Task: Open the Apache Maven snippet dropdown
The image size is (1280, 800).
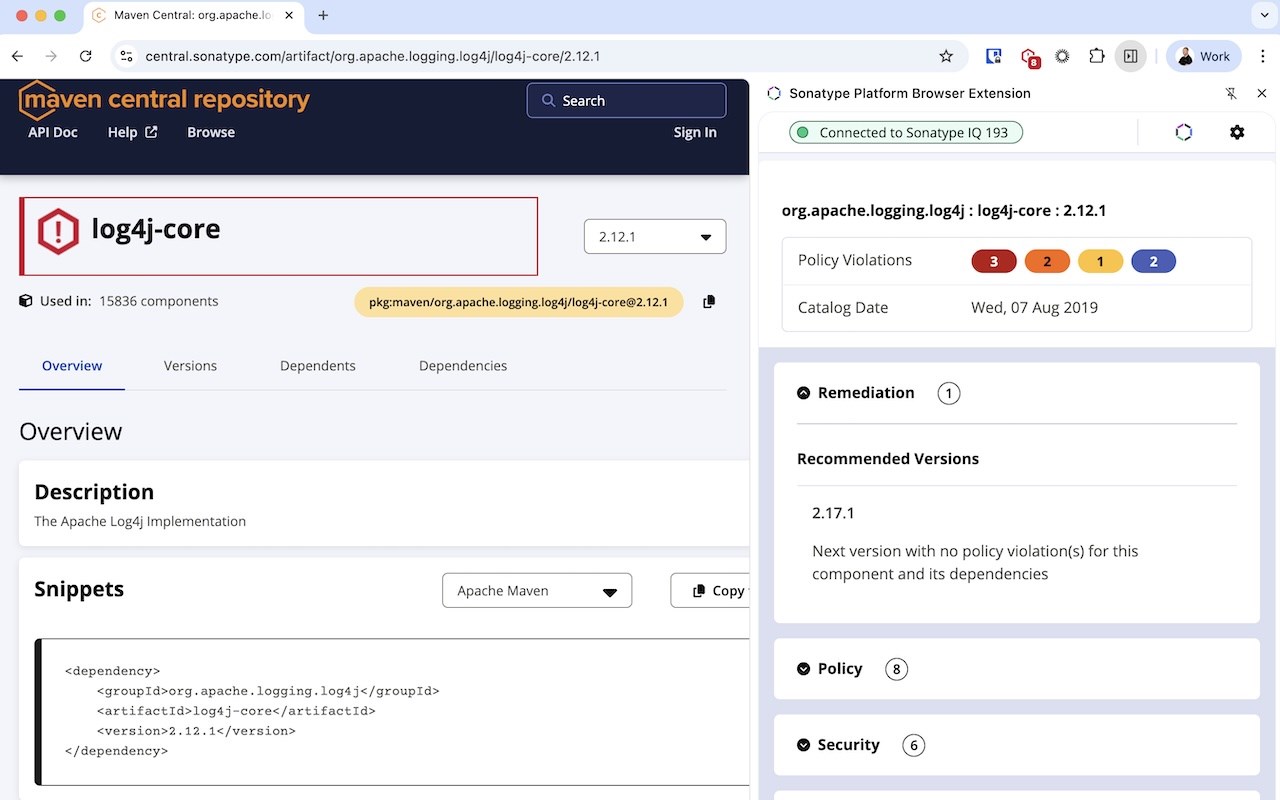Action: point(537,590)
